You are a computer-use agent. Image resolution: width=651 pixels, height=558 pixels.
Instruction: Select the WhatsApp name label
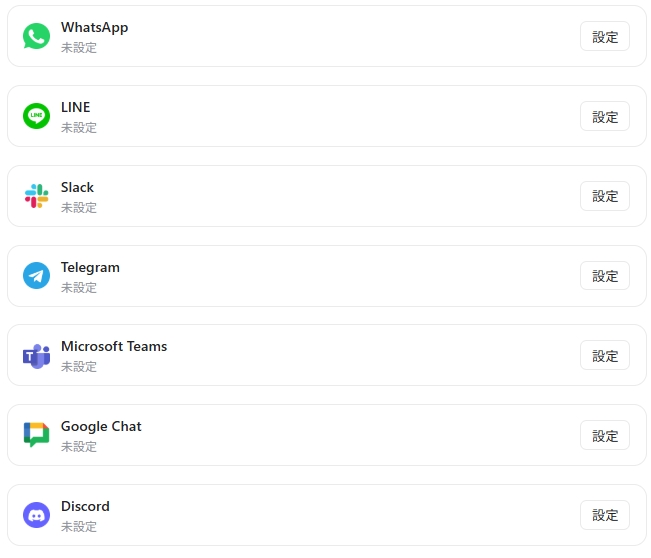(x=94, y=27)
